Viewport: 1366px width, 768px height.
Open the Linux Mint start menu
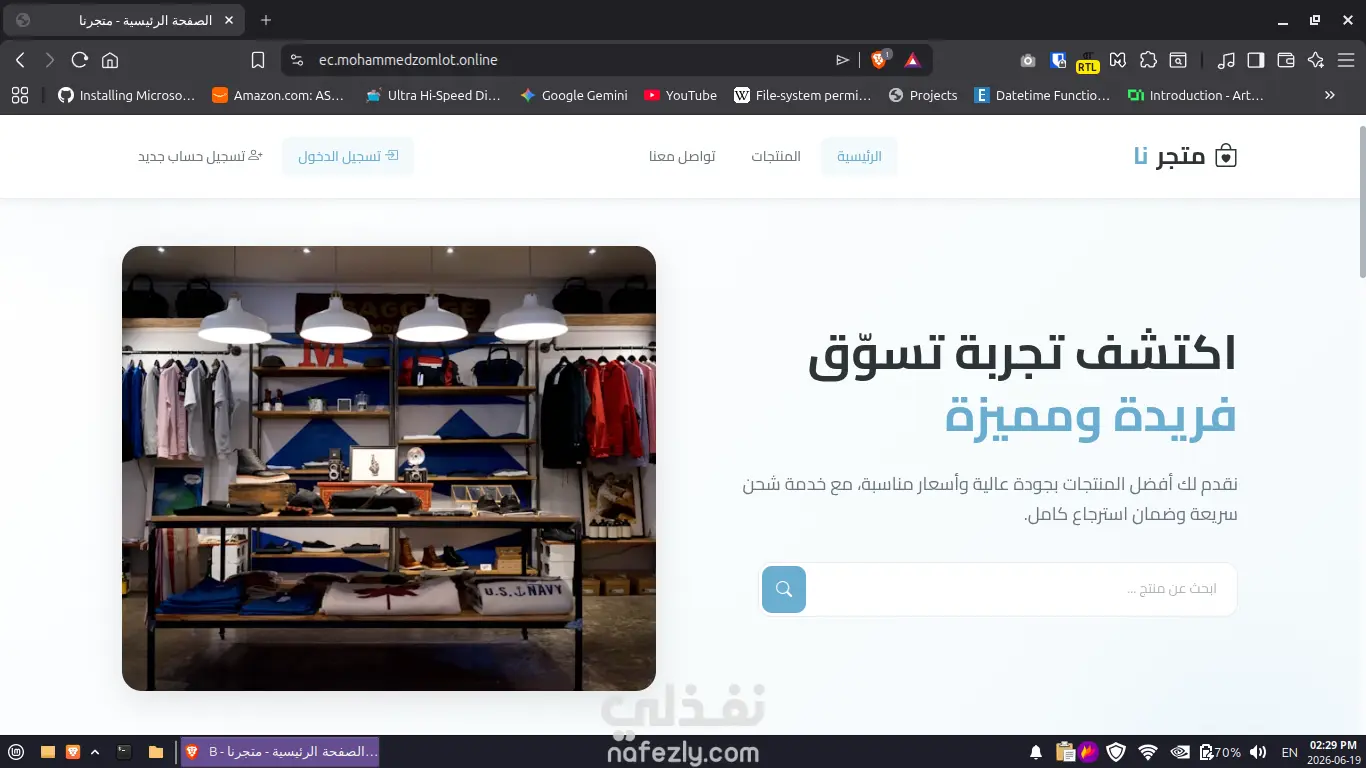[16, 752]
